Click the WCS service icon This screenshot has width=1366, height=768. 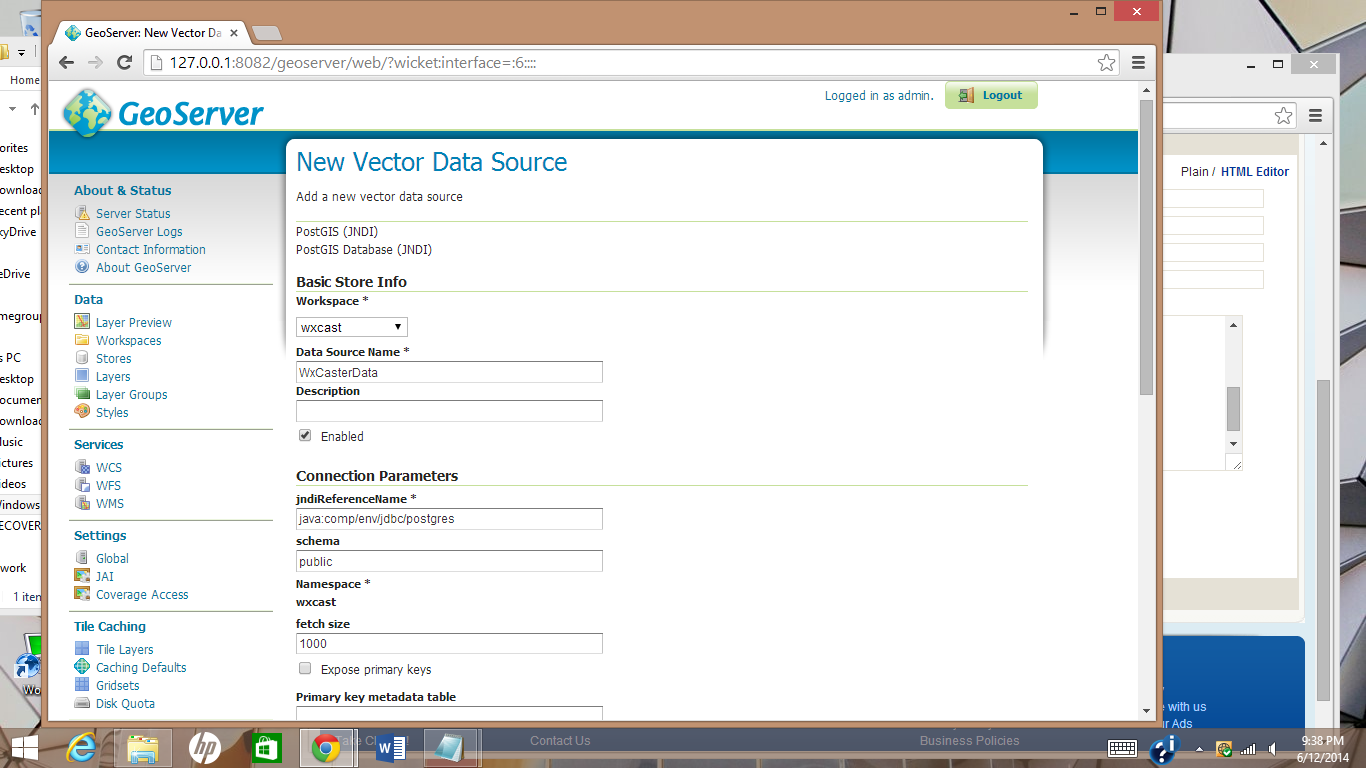click(82, 467)
